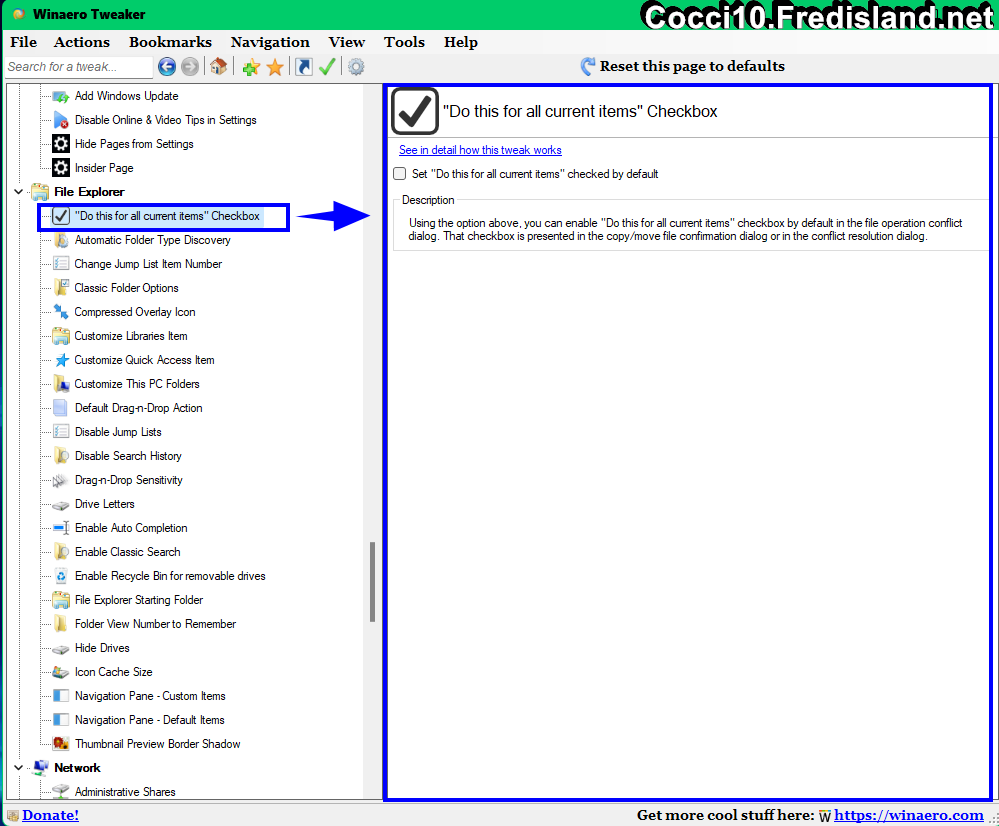Click the blue Back navigation arrow
This screenshot has width=999, height=826.
pyautogui.click(x=167, y=66)
